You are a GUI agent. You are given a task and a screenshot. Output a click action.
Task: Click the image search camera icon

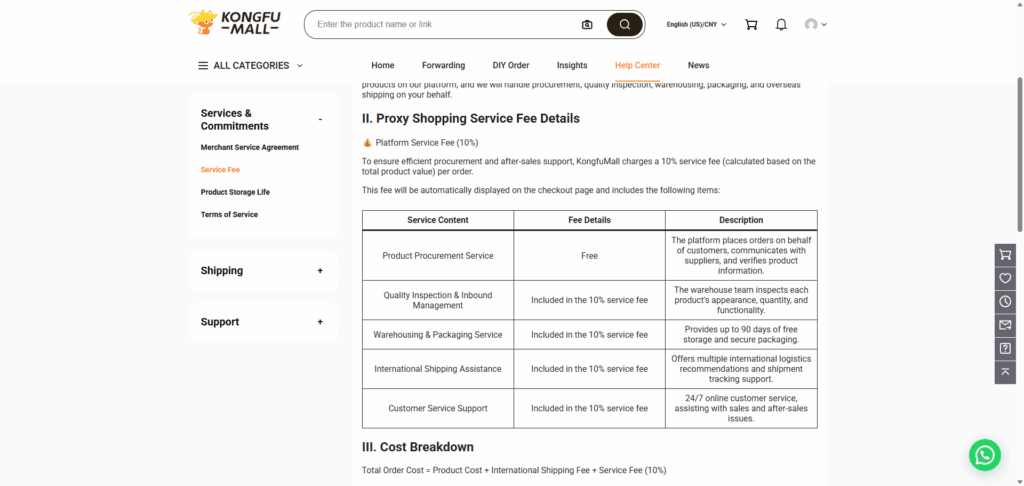[587, 24]
